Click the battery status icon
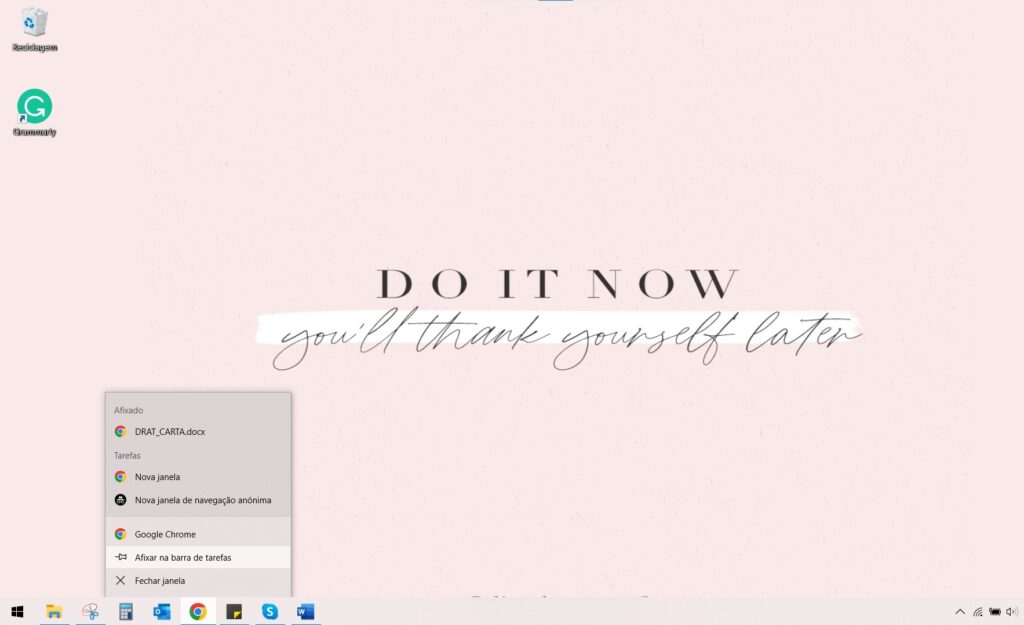 coord(994,611)
